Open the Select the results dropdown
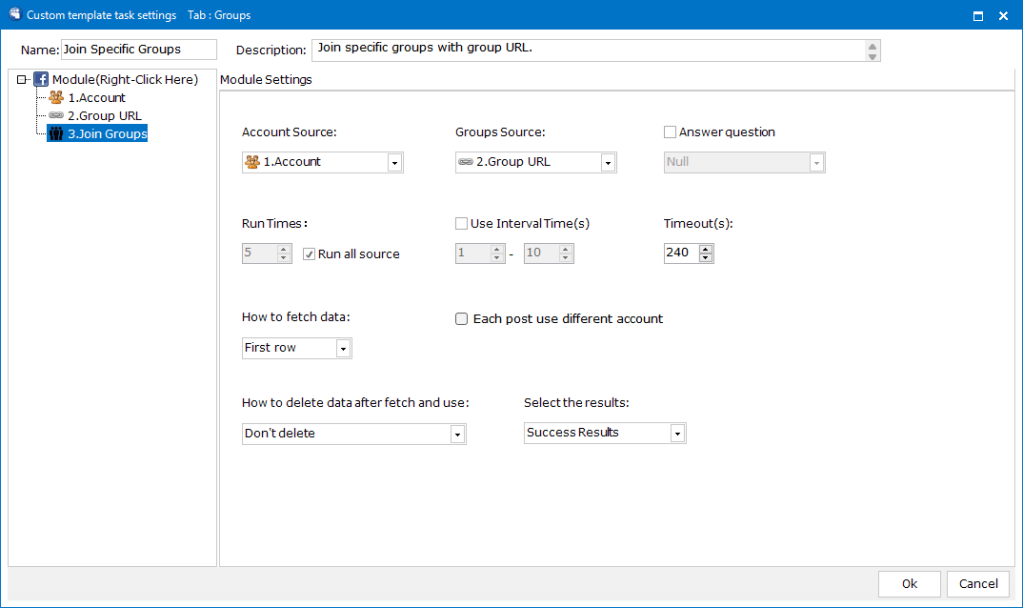 tap(677, 434)
